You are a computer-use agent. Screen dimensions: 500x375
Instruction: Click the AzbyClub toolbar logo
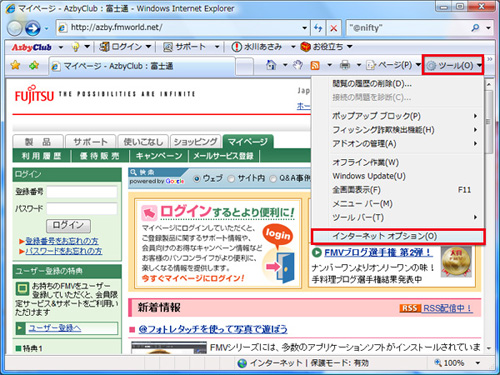pyautogui.click(x=31, y=47)
